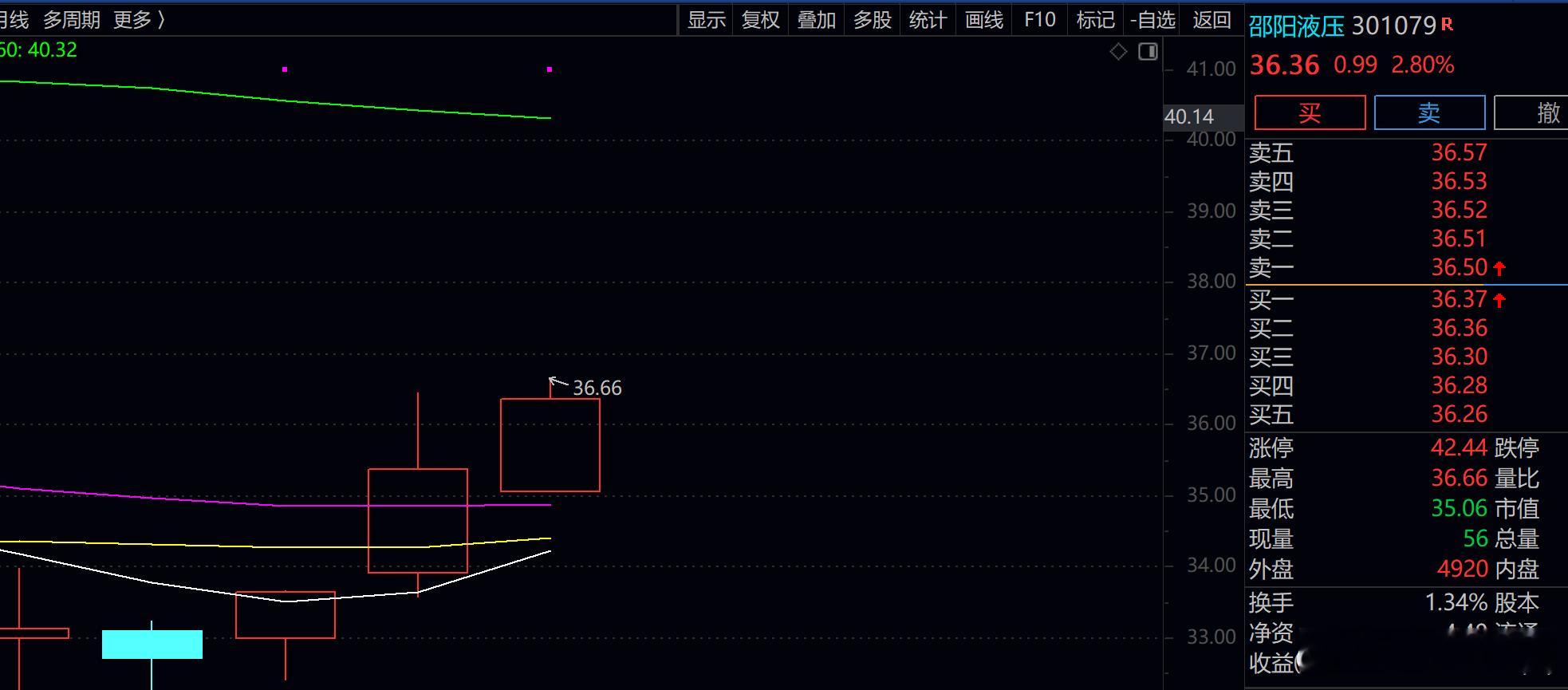The image size is (1568, 690).
Task: Select the 卖一 price 36.50
Action: [x=1459, y=267]
